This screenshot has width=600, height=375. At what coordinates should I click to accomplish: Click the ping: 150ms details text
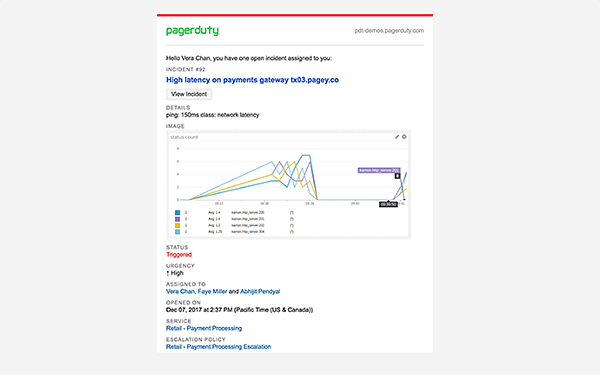click(212, 115)
